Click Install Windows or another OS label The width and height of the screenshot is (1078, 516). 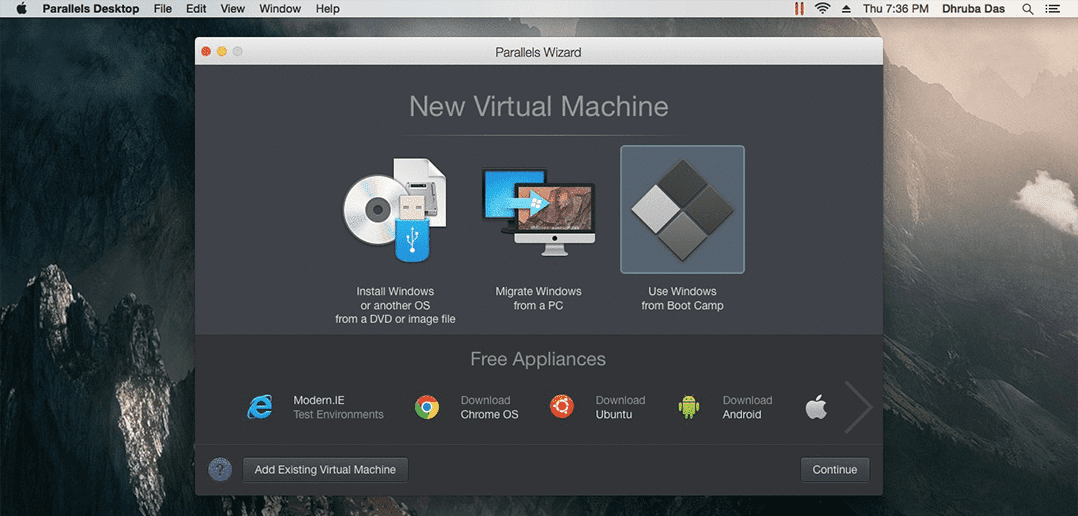395,305
